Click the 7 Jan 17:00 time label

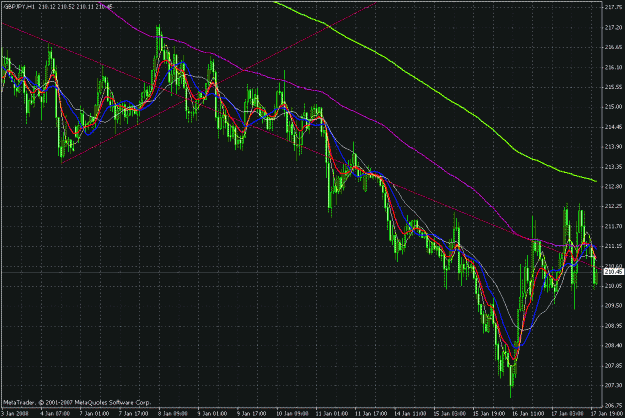coord(134,414)
